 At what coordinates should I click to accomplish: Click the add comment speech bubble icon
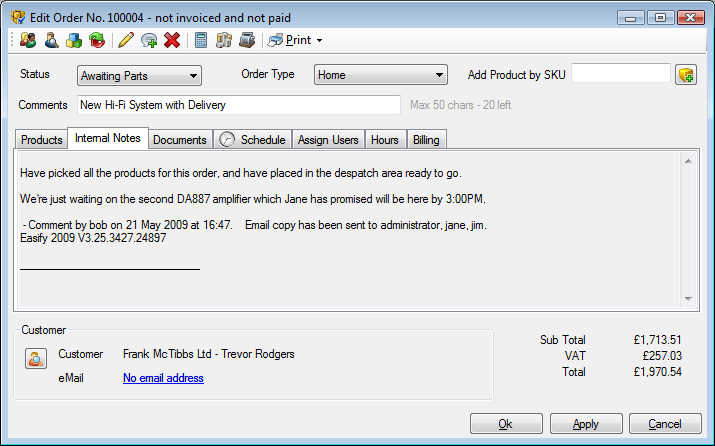click(x=149, y=40)
